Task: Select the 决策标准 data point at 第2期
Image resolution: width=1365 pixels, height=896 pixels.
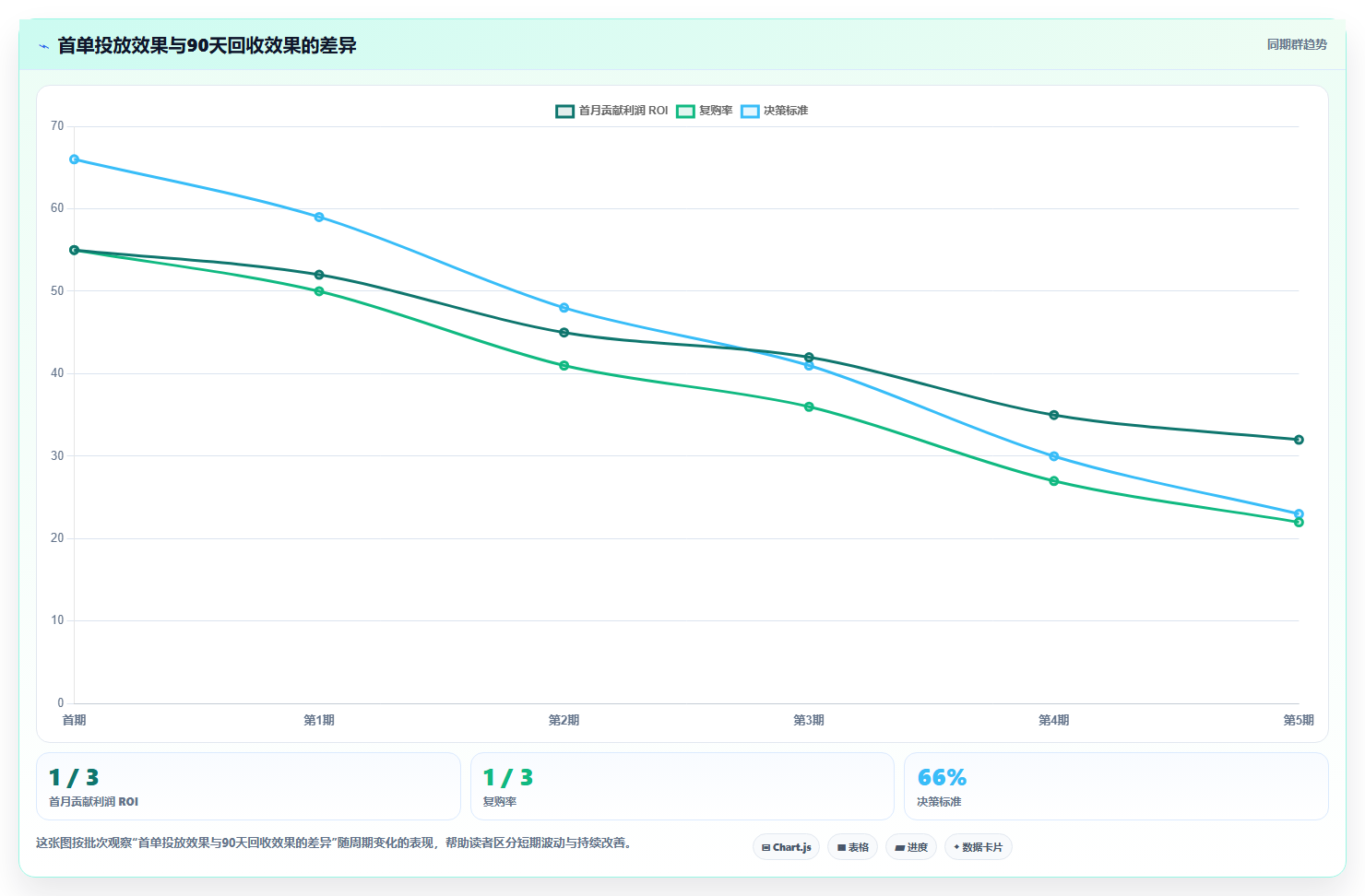Action: (564, 308)
